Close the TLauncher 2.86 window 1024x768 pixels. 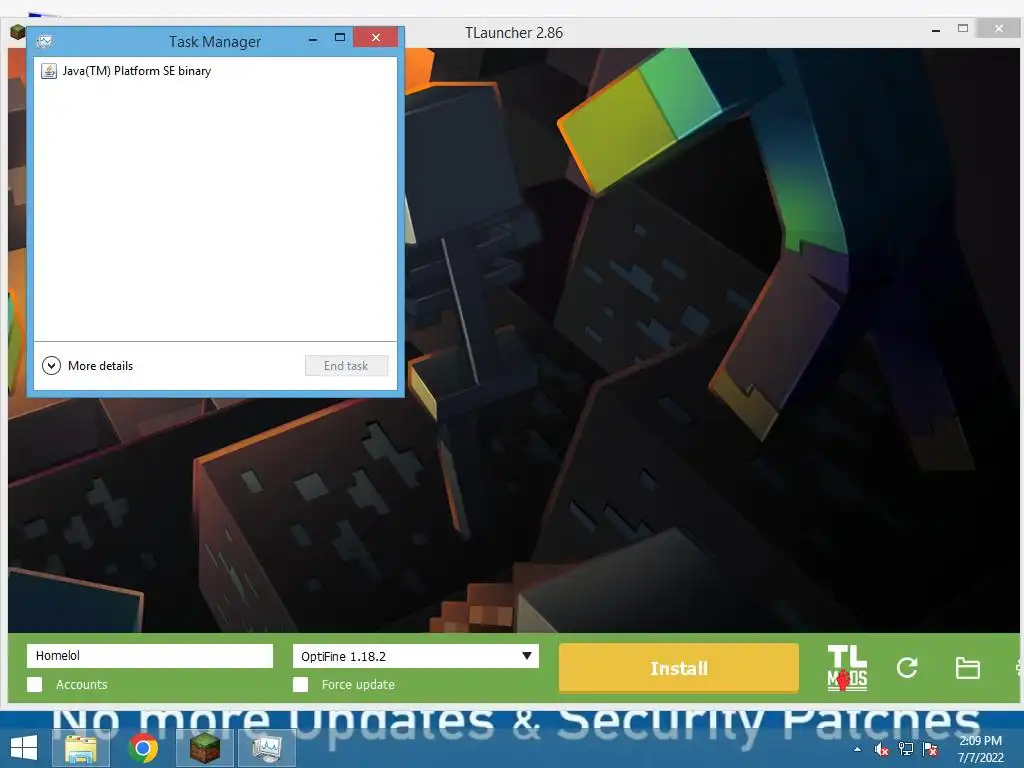(x=999, y=28)
